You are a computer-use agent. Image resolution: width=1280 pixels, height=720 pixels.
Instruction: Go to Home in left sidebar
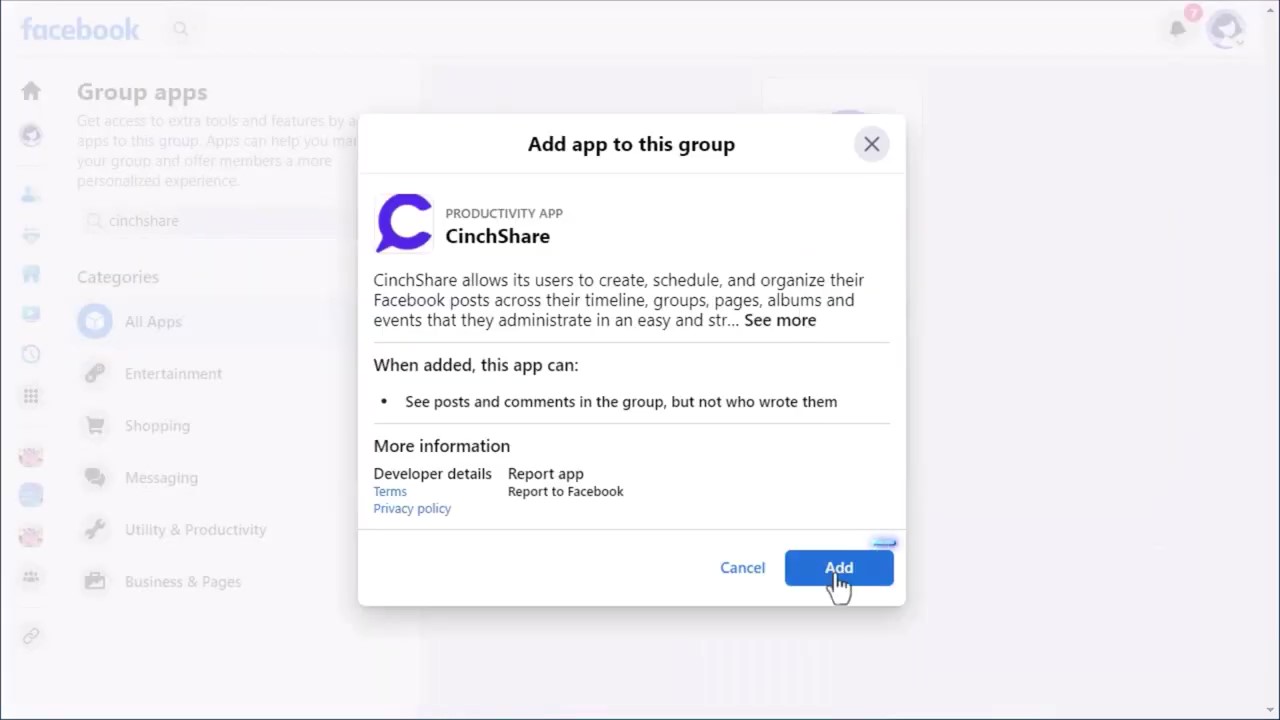pos(31,91)
